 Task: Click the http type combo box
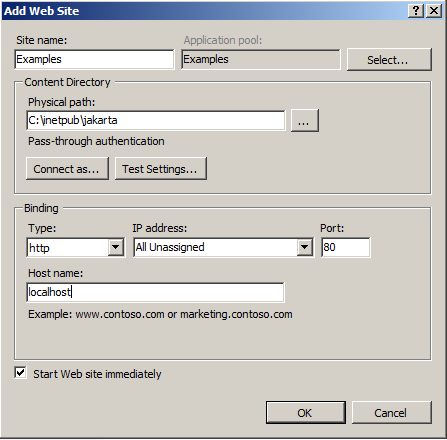coord(75,247)
